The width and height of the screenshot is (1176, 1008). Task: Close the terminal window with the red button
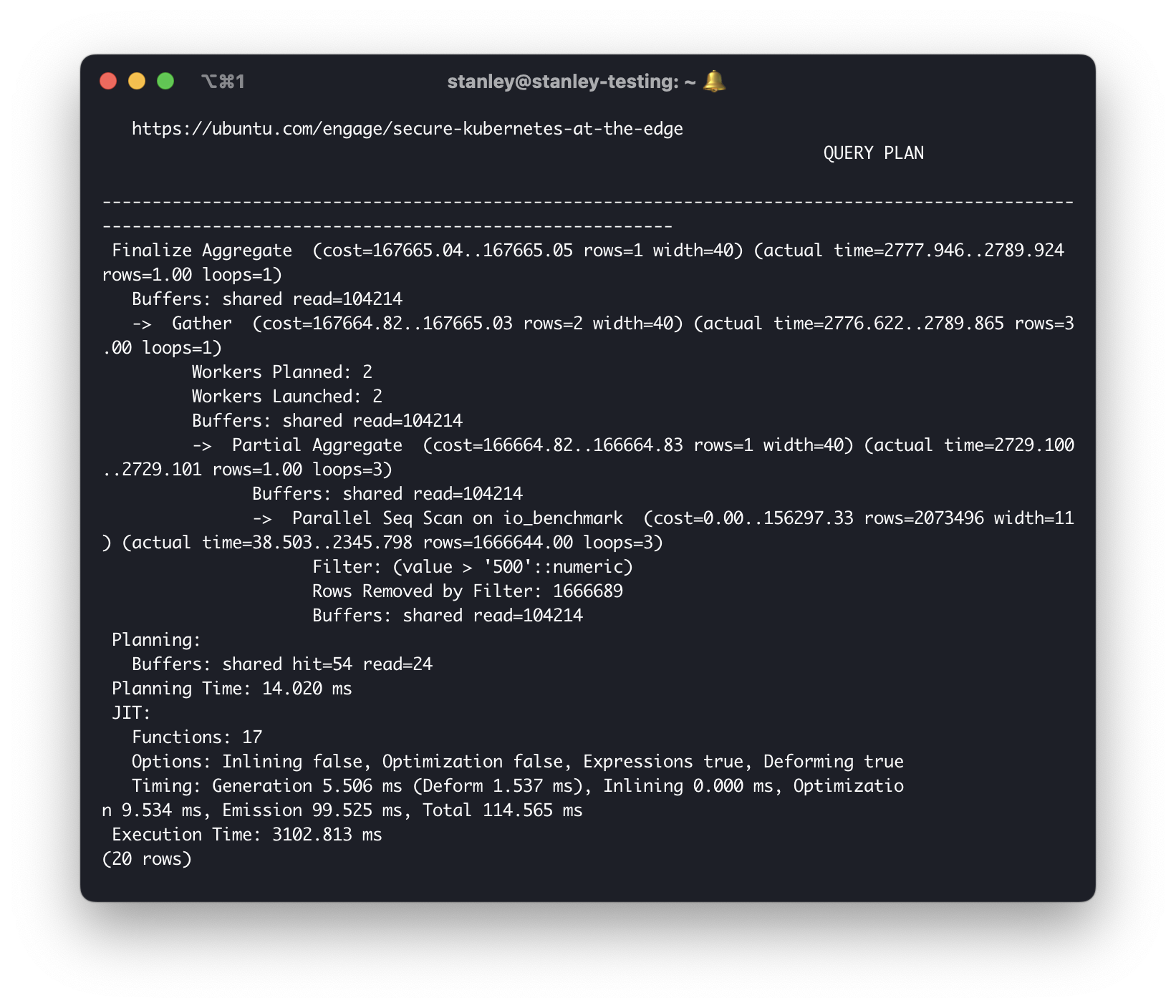click(x=108, y=82)
